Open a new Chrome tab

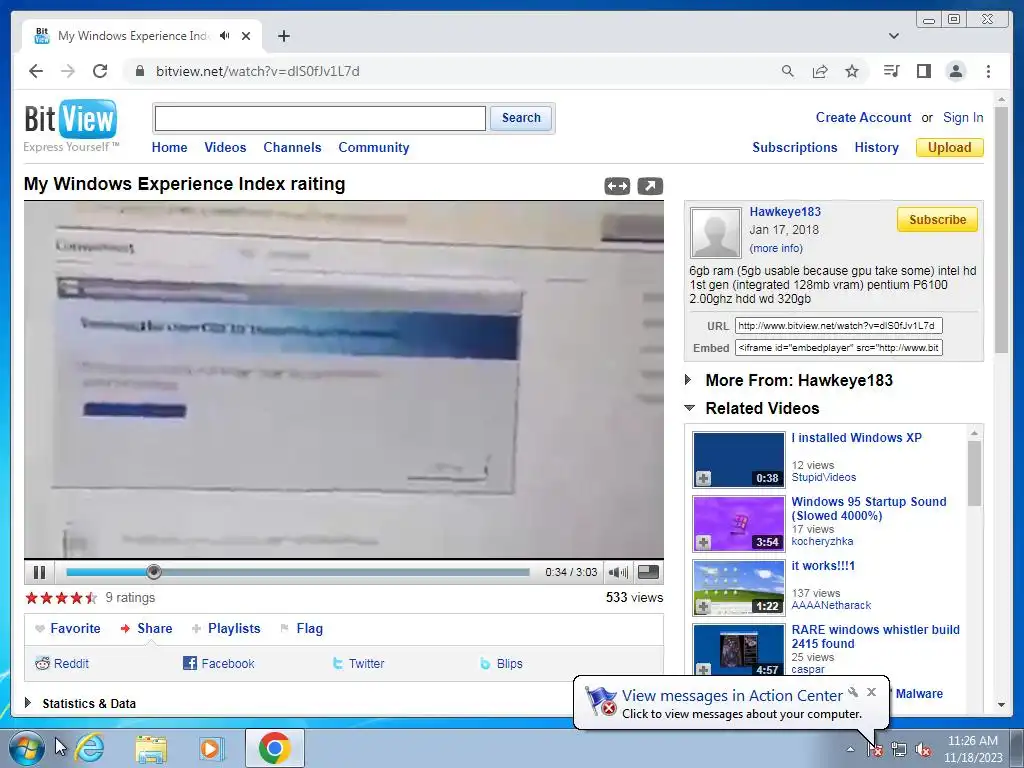[x=283, y=36]
